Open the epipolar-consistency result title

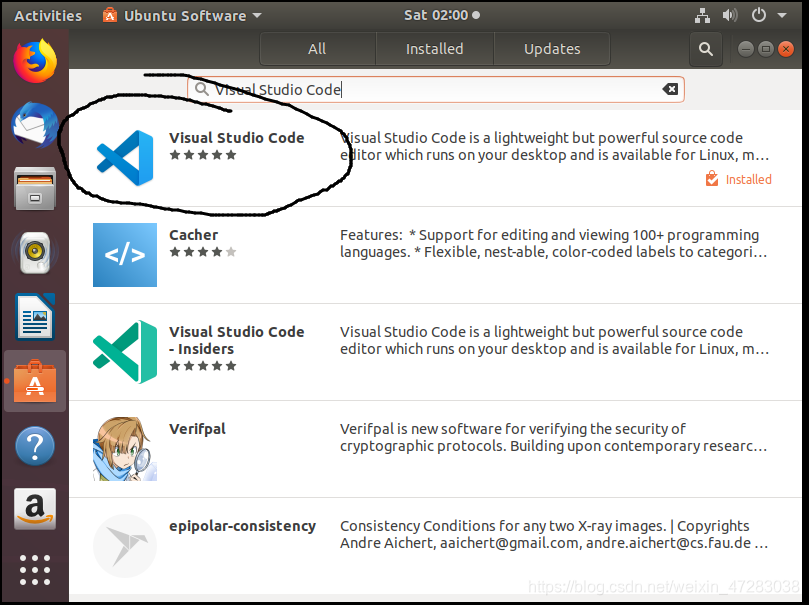(242, 526)
